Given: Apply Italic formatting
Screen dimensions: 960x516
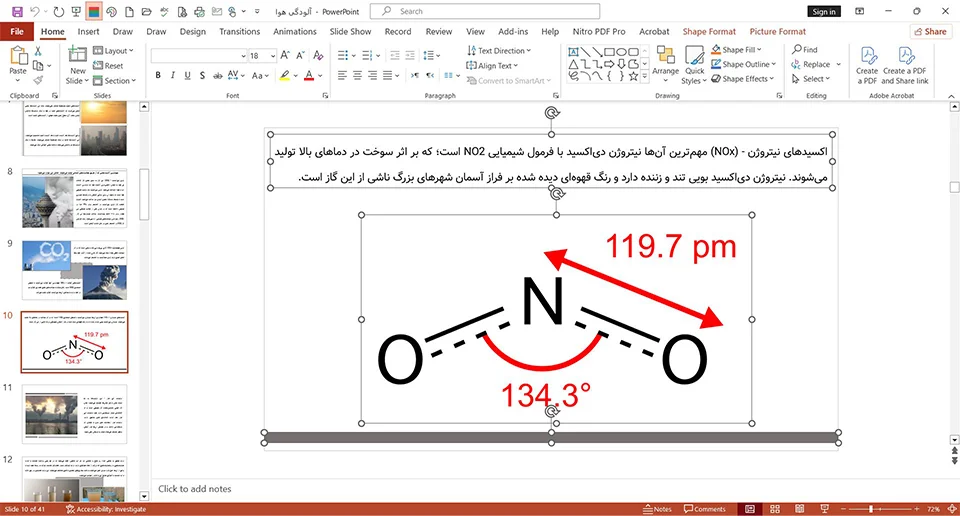Looking at the screenshot, I should [x=173, y=75].
